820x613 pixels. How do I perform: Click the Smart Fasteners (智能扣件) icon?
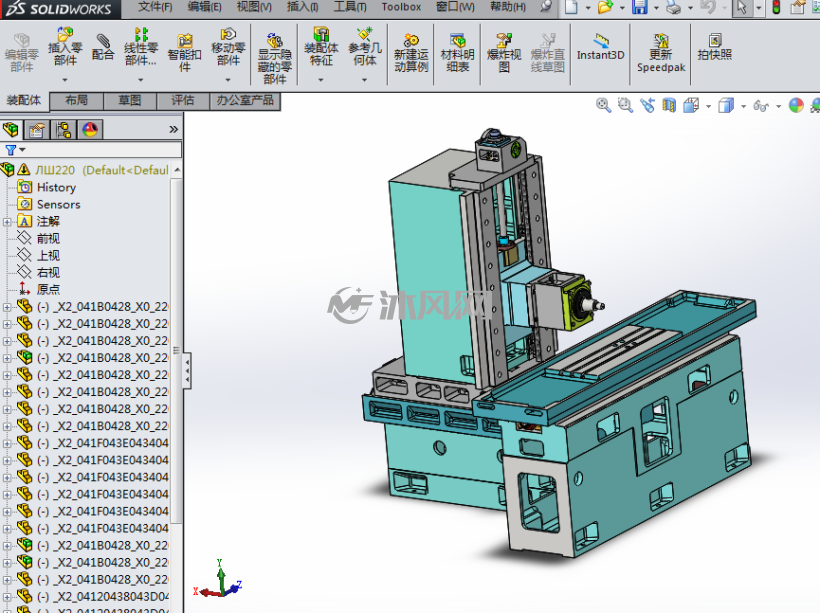coord(185,52)
